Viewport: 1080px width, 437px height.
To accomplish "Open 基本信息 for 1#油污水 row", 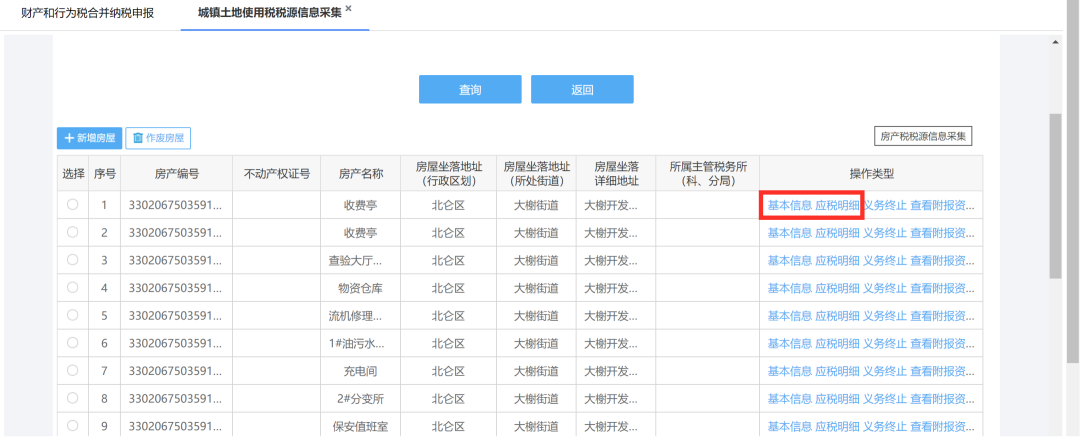I will pyautogui.click(x=789, y=343).
